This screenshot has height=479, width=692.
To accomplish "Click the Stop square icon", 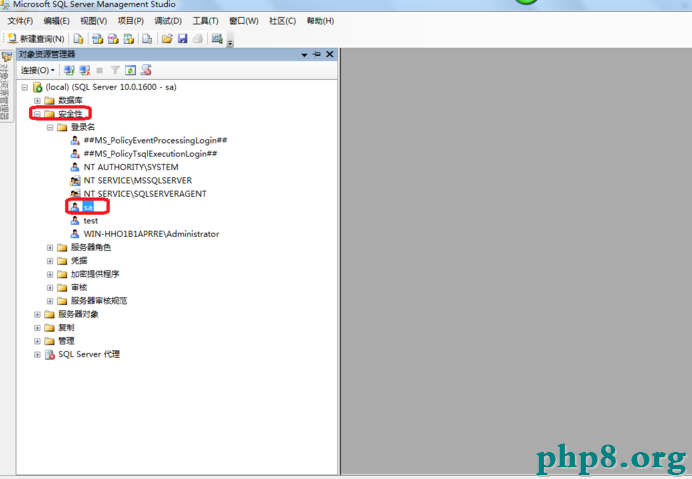I will coord(100,70).
